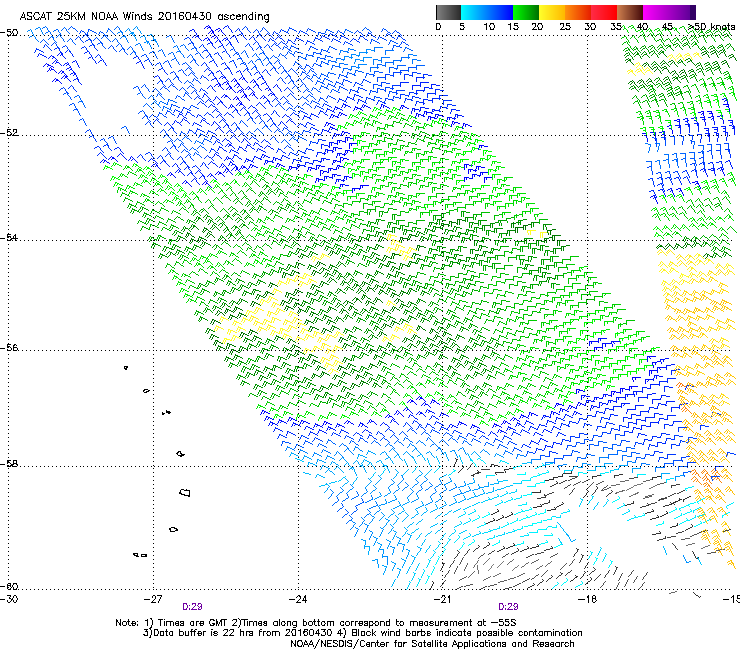Screen dimensions: 740x650
Task: Click the blue 10-15 knots legend segment
Action: (500, 12)
